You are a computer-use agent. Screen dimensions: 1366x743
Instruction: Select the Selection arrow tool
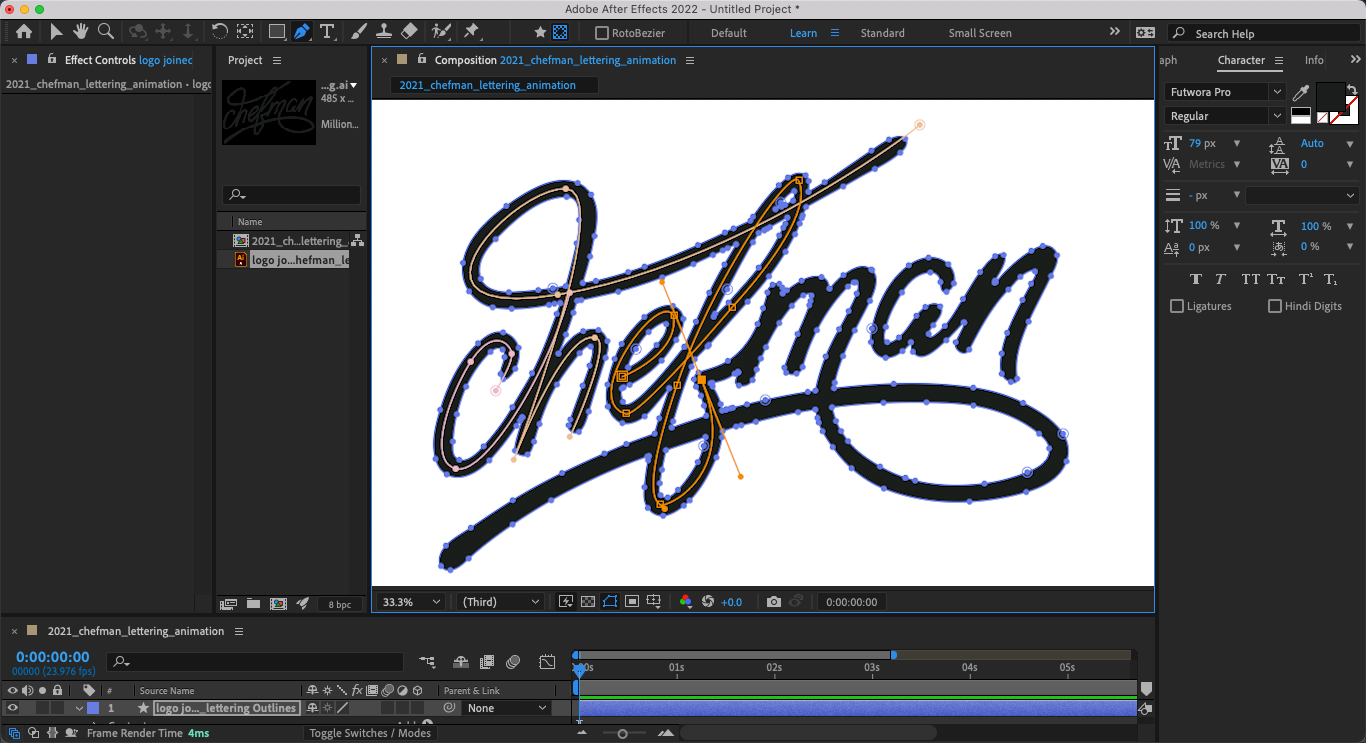56,32
